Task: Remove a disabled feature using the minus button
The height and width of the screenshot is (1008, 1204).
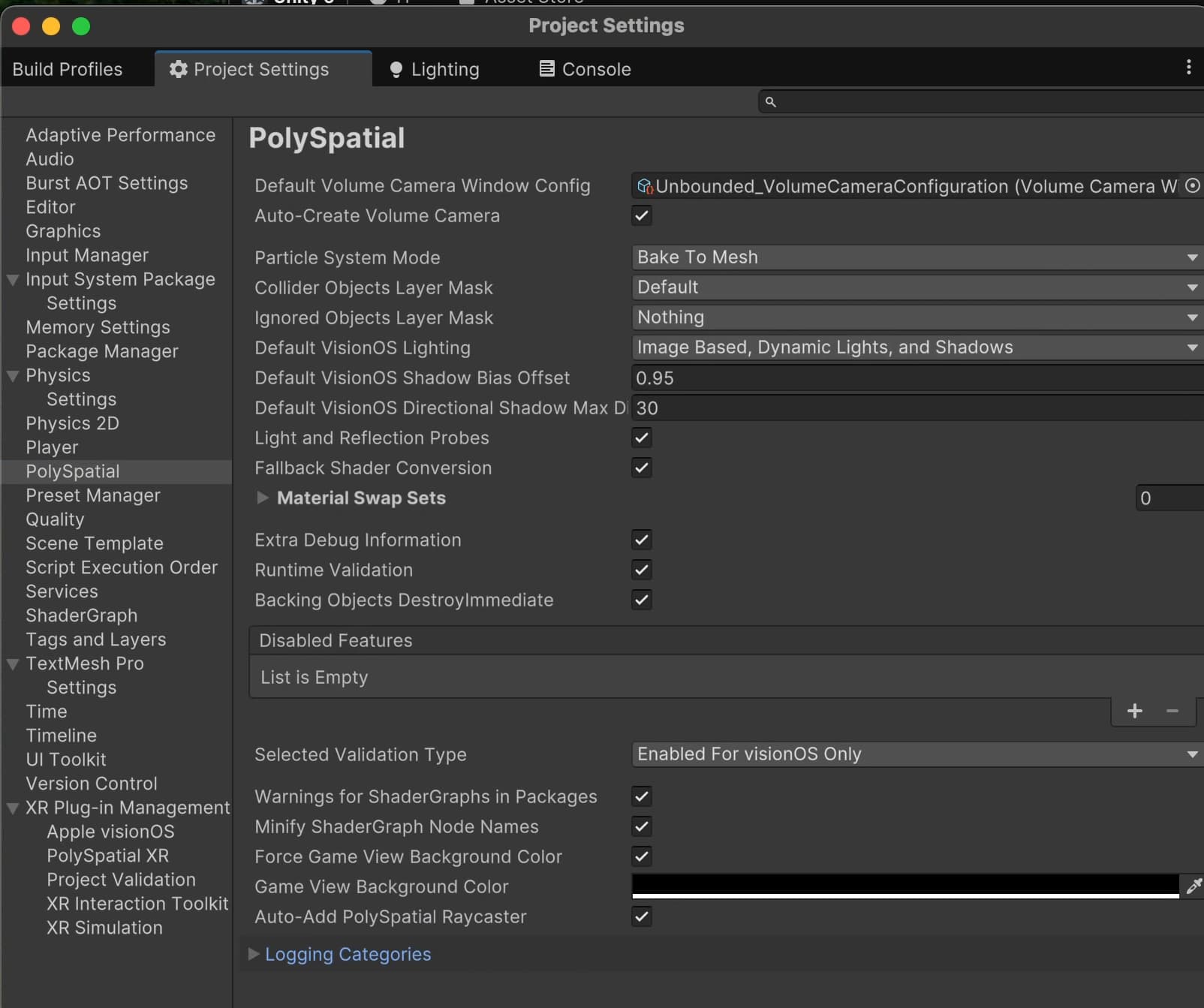Action: [1172, 711]
